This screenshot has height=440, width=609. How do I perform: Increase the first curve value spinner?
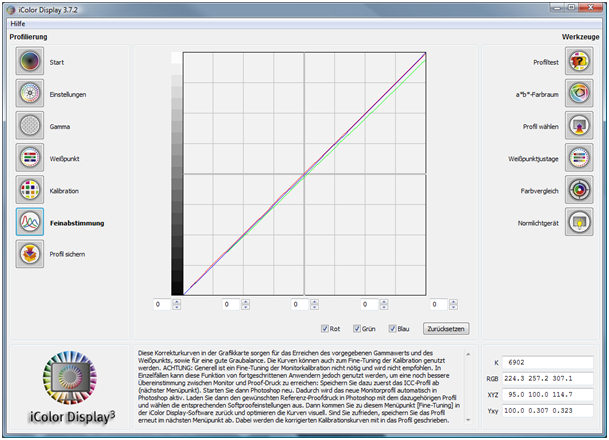tap(177, 300)
